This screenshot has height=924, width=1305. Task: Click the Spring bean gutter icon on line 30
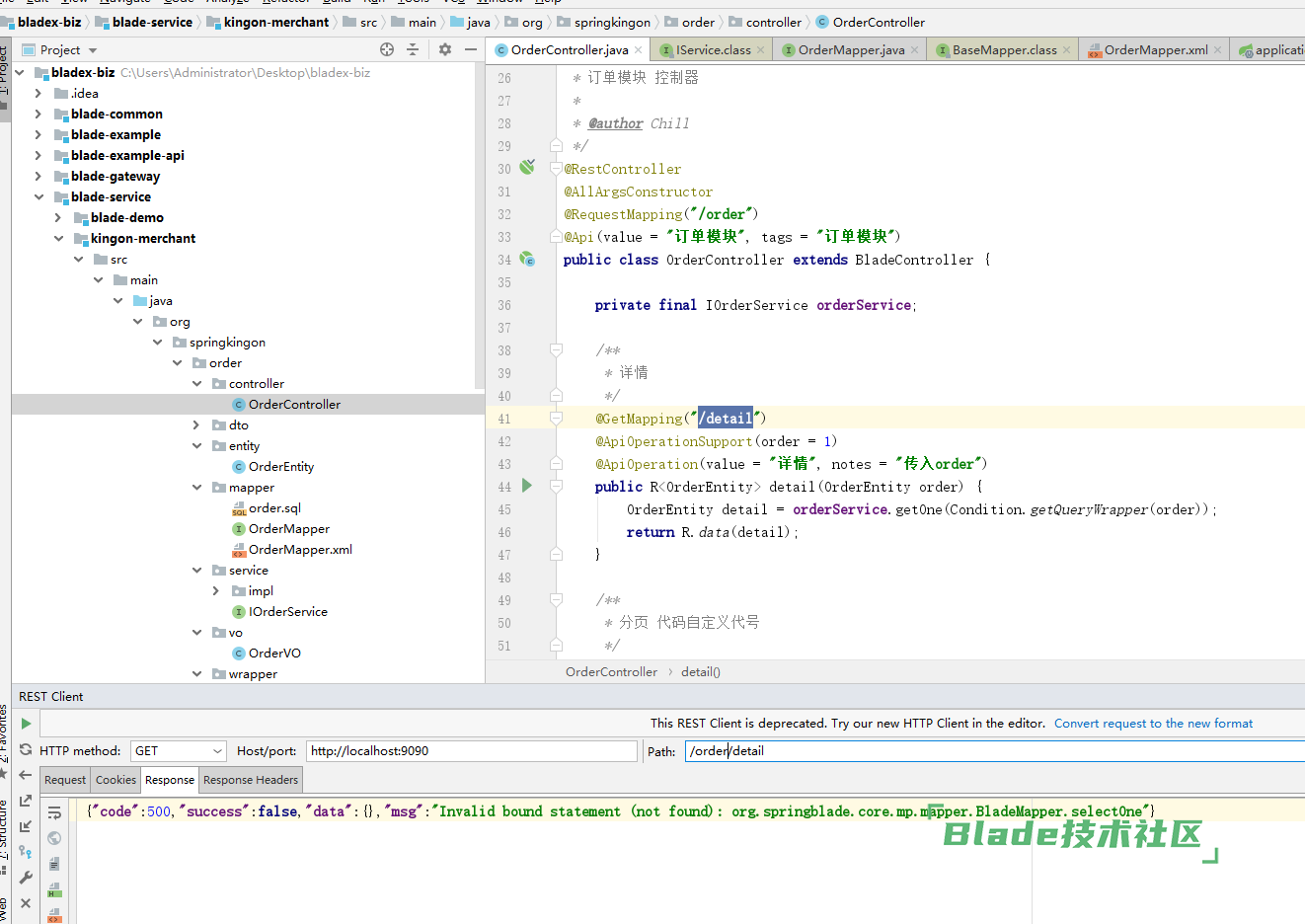click(x=527, y=167)
